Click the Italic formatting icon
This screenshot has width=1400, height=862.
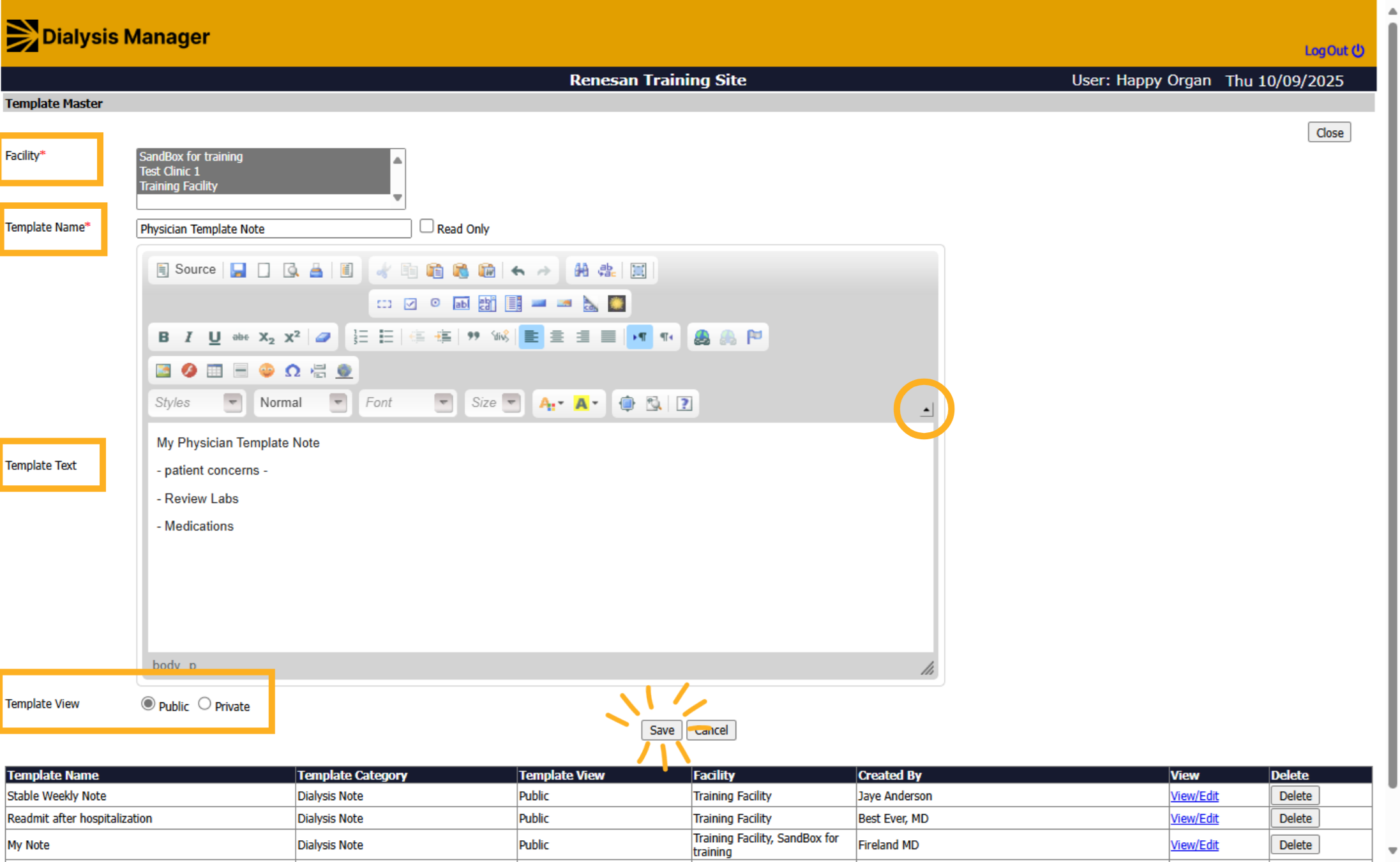pos(188,337)
